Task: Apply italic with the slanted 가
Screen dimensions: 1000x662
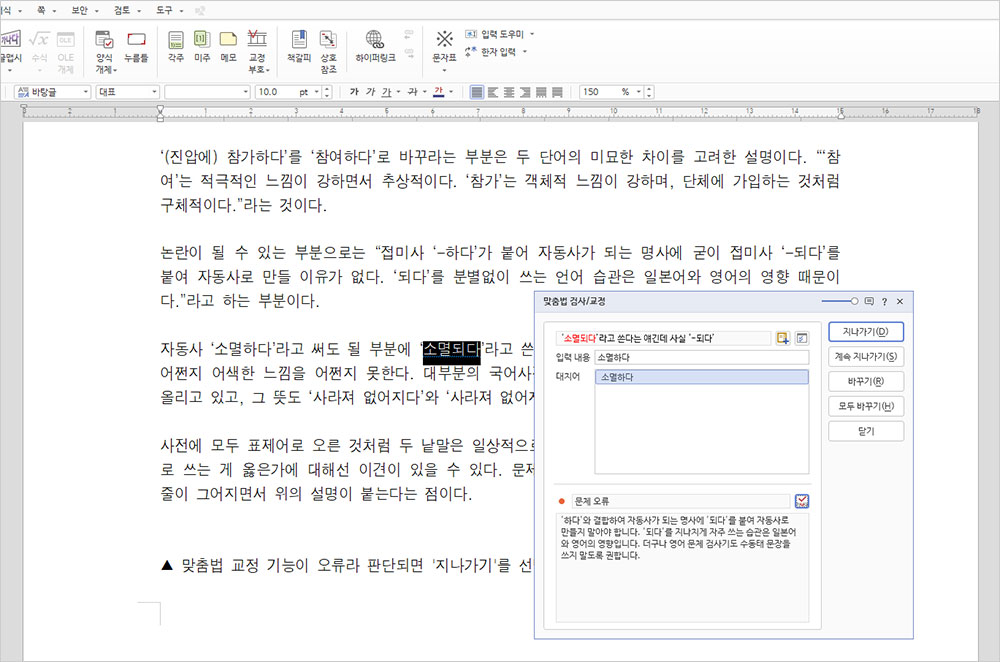Action: (371, 92)
